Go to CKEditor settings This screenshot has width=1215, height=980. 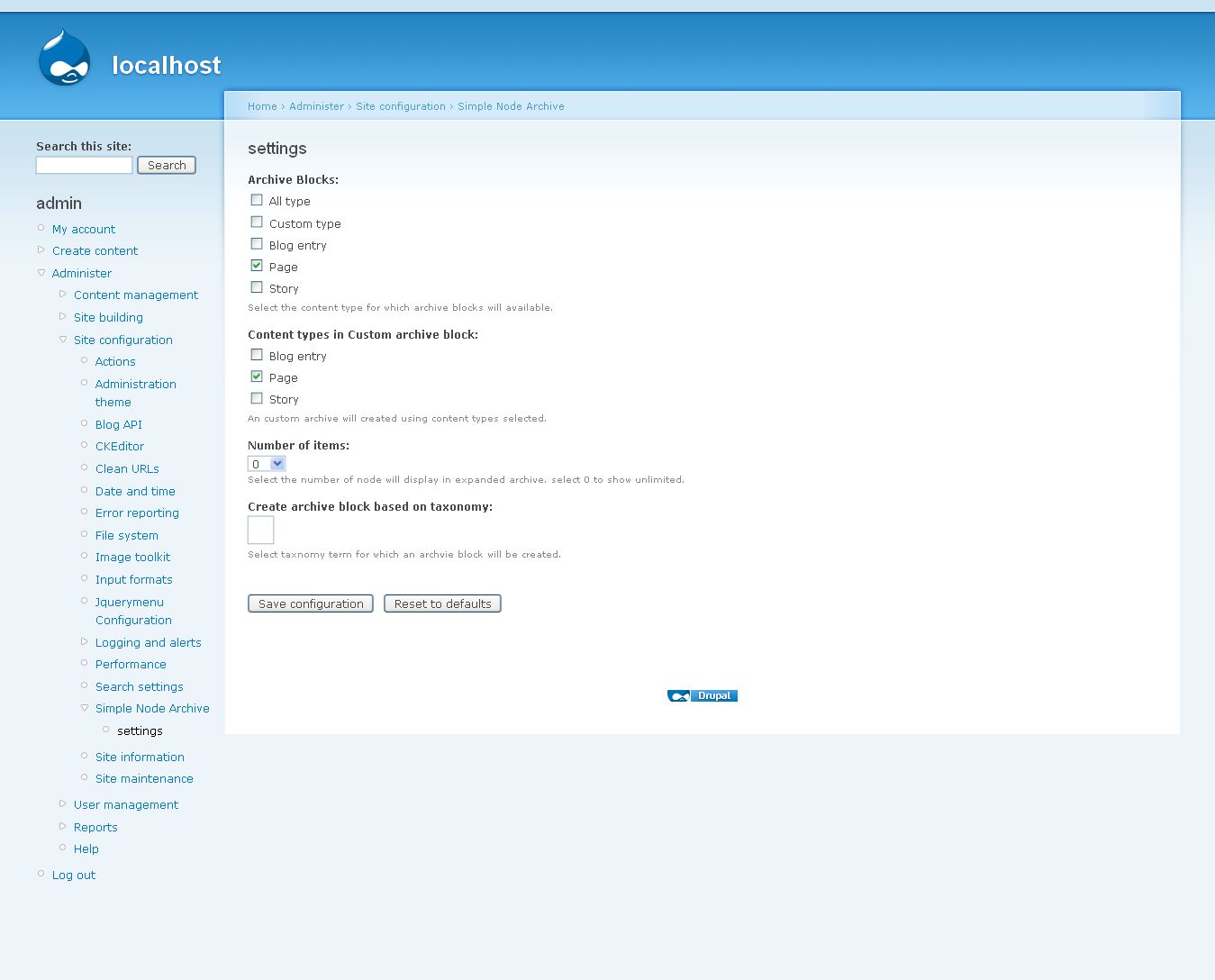[119, 446]
